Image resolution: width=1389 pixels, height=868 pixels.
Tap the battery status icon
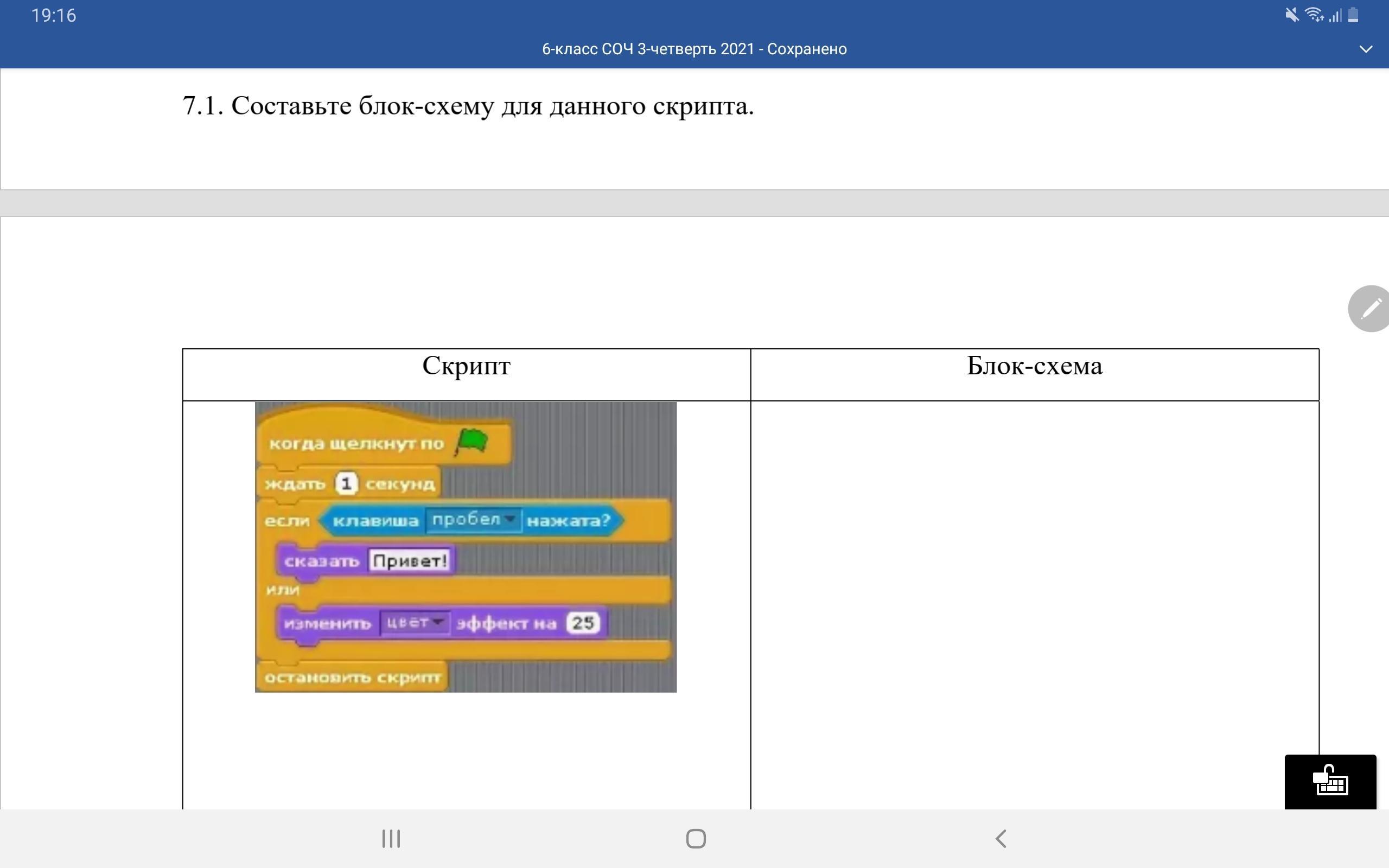pyautogui.click(x=1353, y=15)
